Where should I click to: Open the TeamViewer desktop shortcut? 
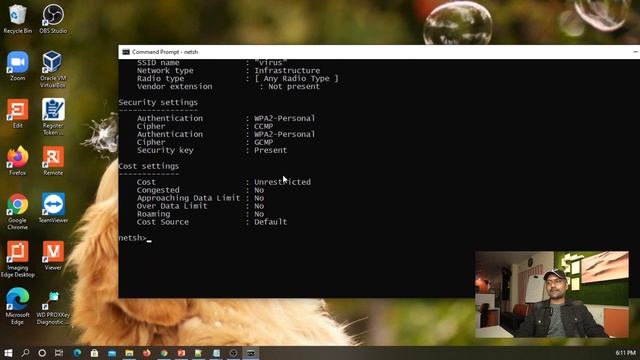pyautogui.click(x=53, y=208)
